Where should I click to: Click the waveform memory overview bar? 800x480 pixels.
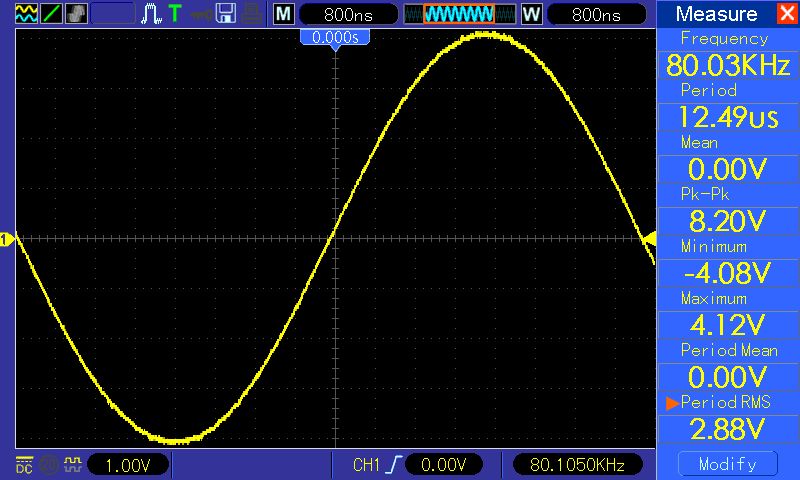[x=460, y=14]
